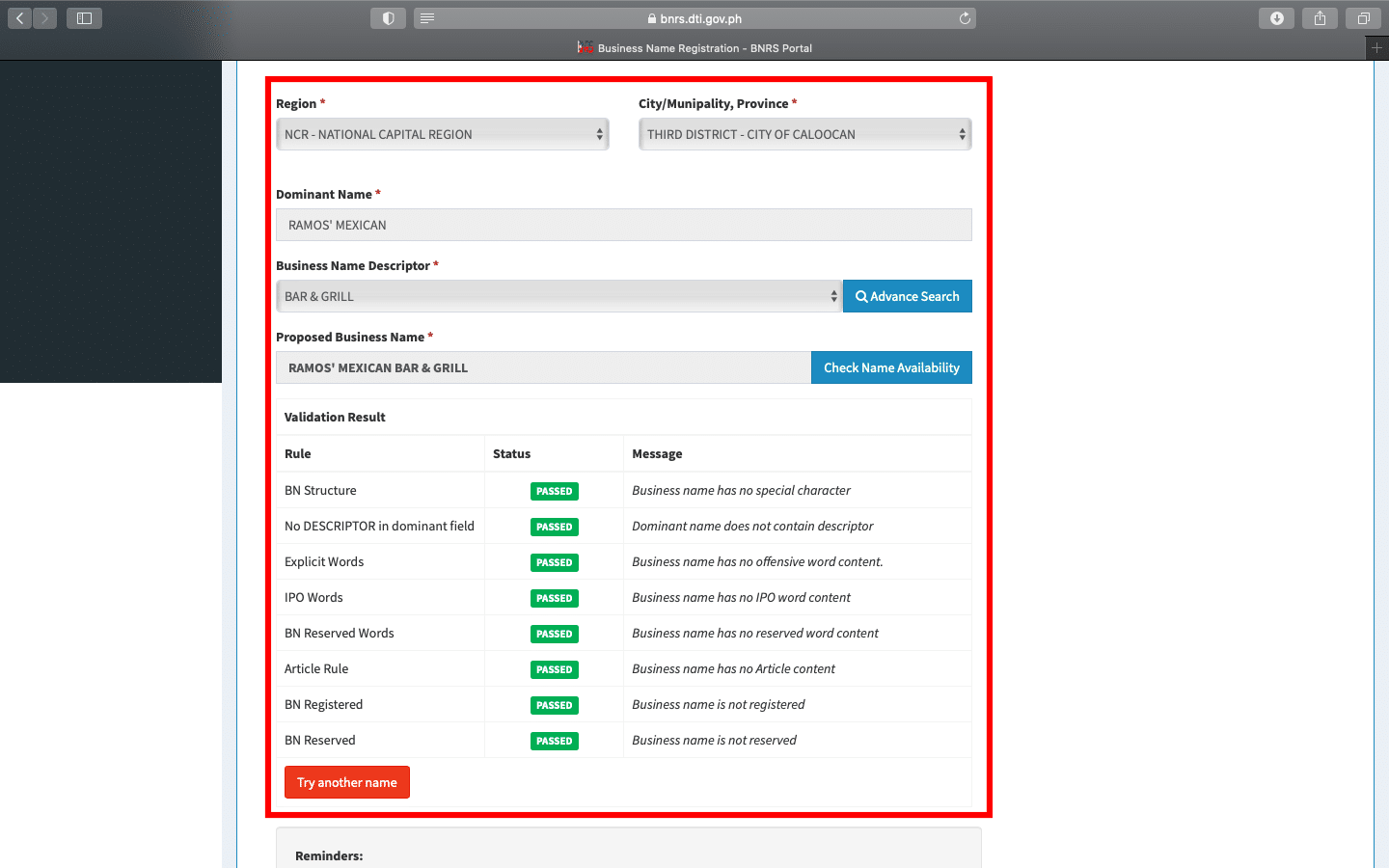Click into the Dominant Name field
The image size is (1389, 868).
coord(623,225)
